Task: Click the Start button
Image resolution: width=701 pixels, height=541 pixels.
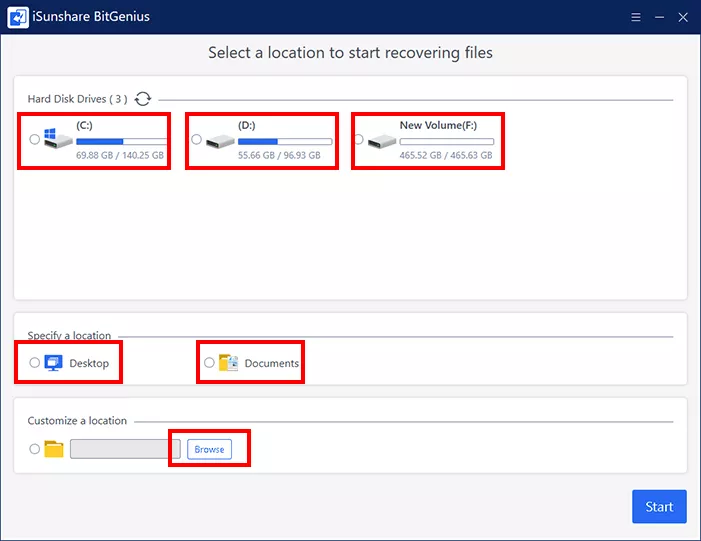Action: (x=659, y=507)
